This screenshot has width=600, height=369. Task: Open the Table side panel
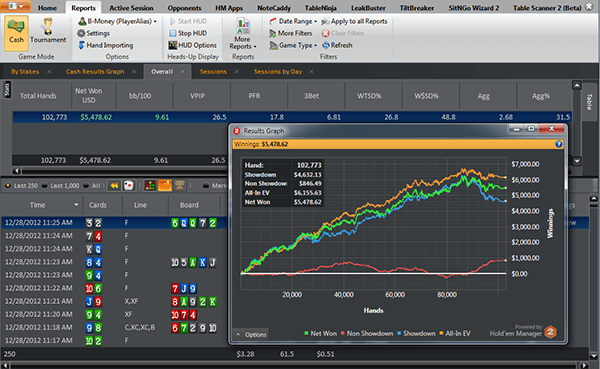pyautogui.click(x=590, y=102)
